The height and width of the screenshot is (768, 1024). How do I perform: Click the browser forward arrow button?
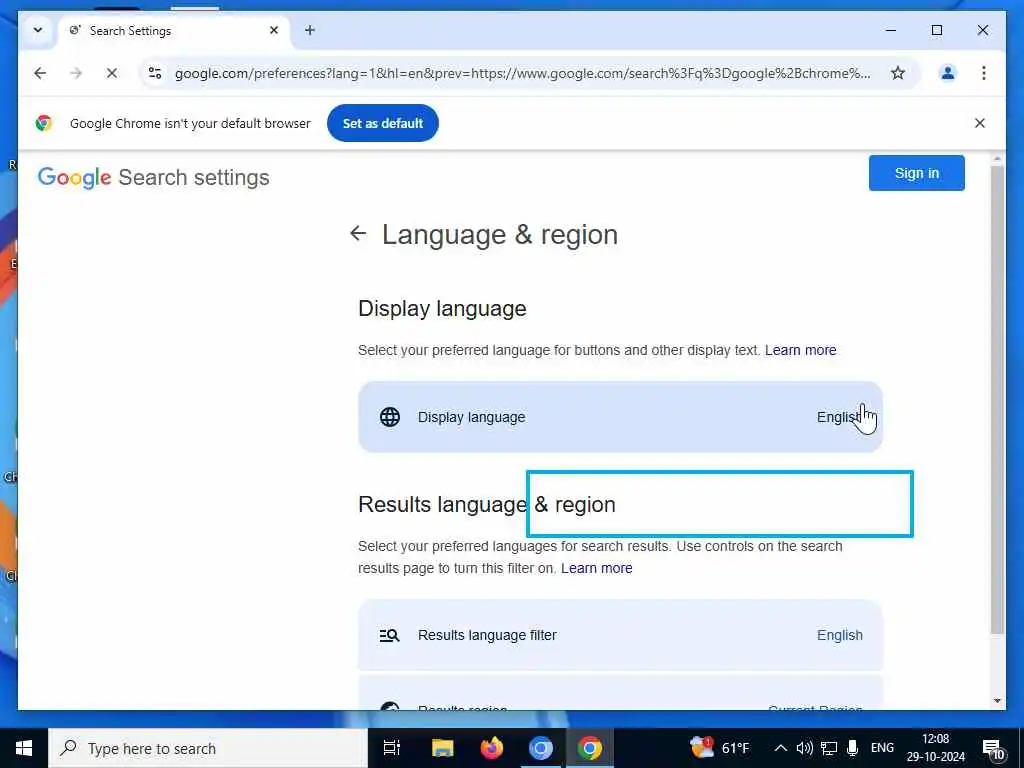[76, 73]
